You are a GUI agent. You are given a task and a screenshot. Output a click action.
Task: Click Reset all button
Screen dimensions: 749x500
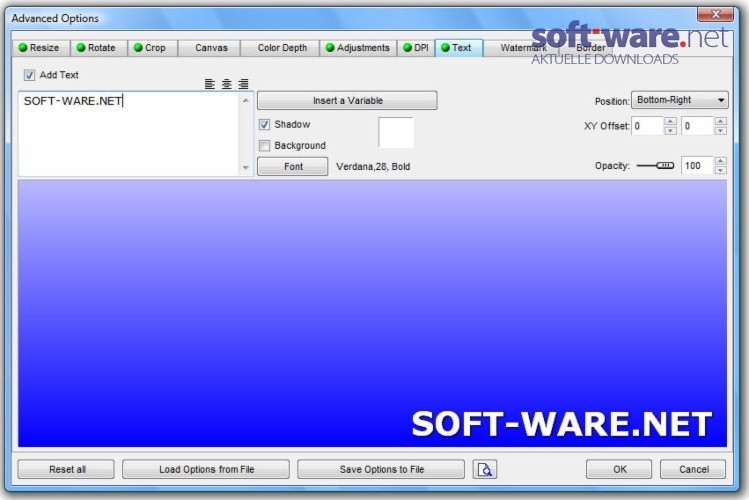click(x=66, y=469)
